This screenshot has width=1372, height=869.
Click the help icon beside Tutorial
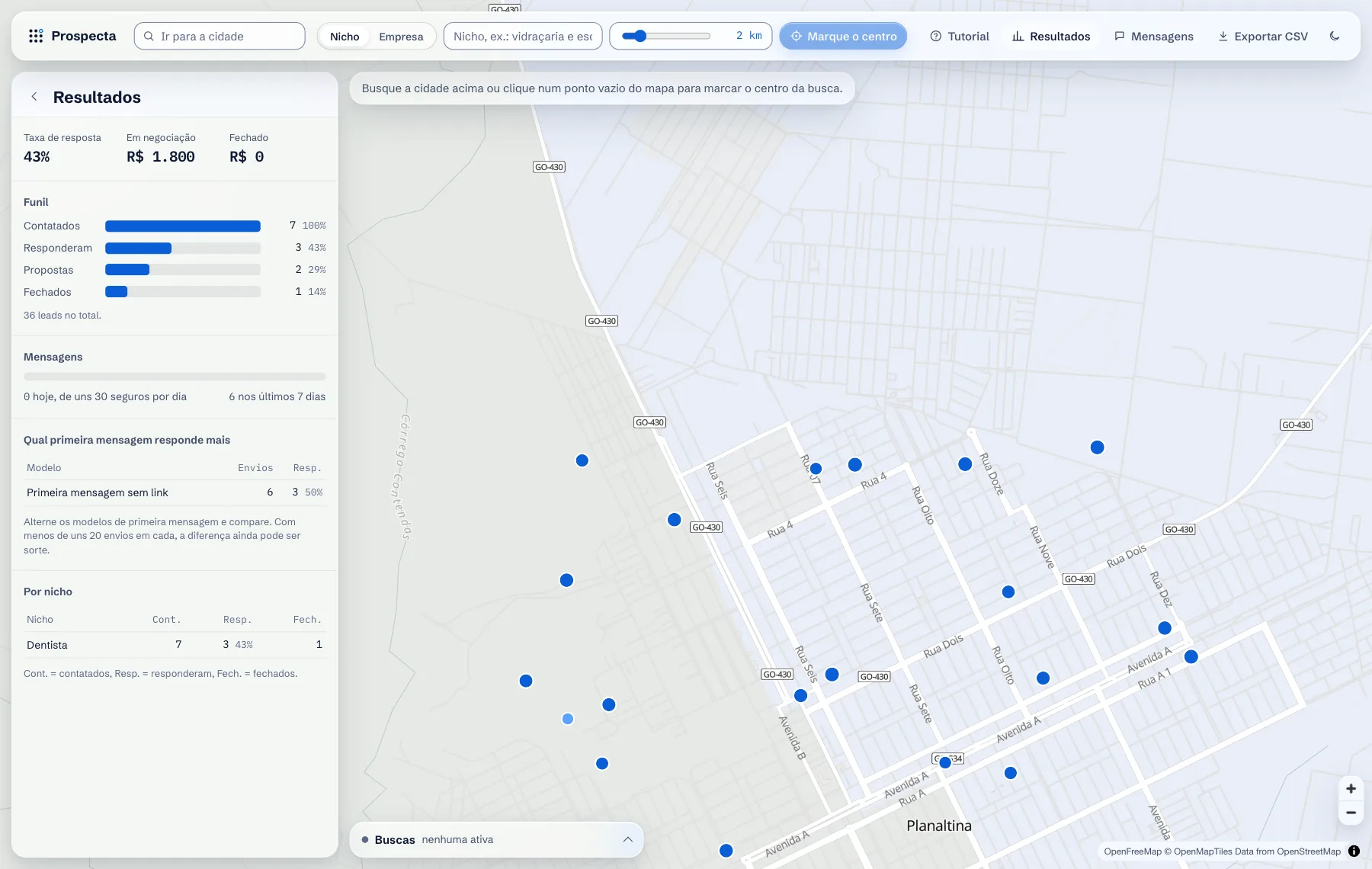tap(936, 36)
